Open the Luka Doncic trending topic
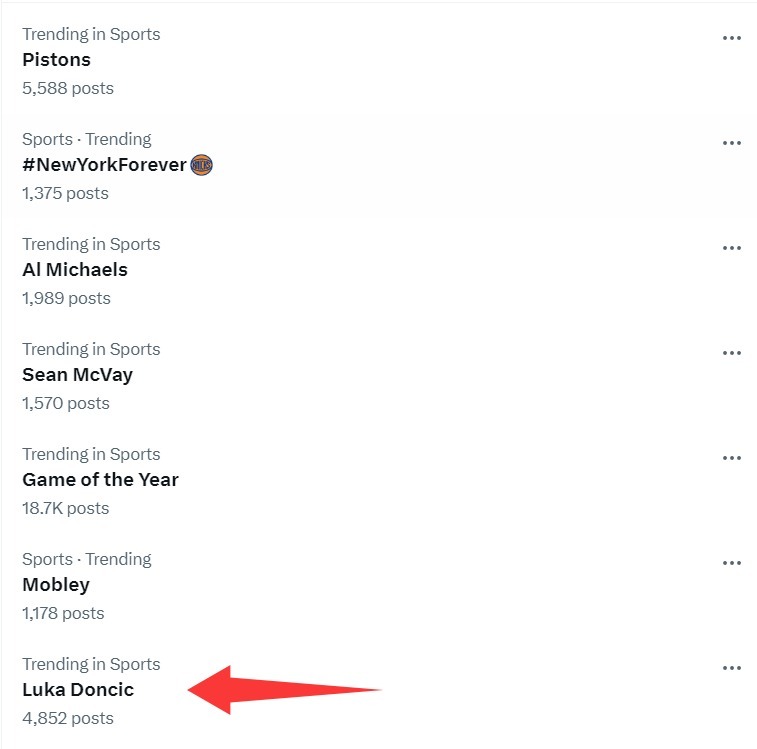Screen dimensions: 757x749 tap(78, 690)
